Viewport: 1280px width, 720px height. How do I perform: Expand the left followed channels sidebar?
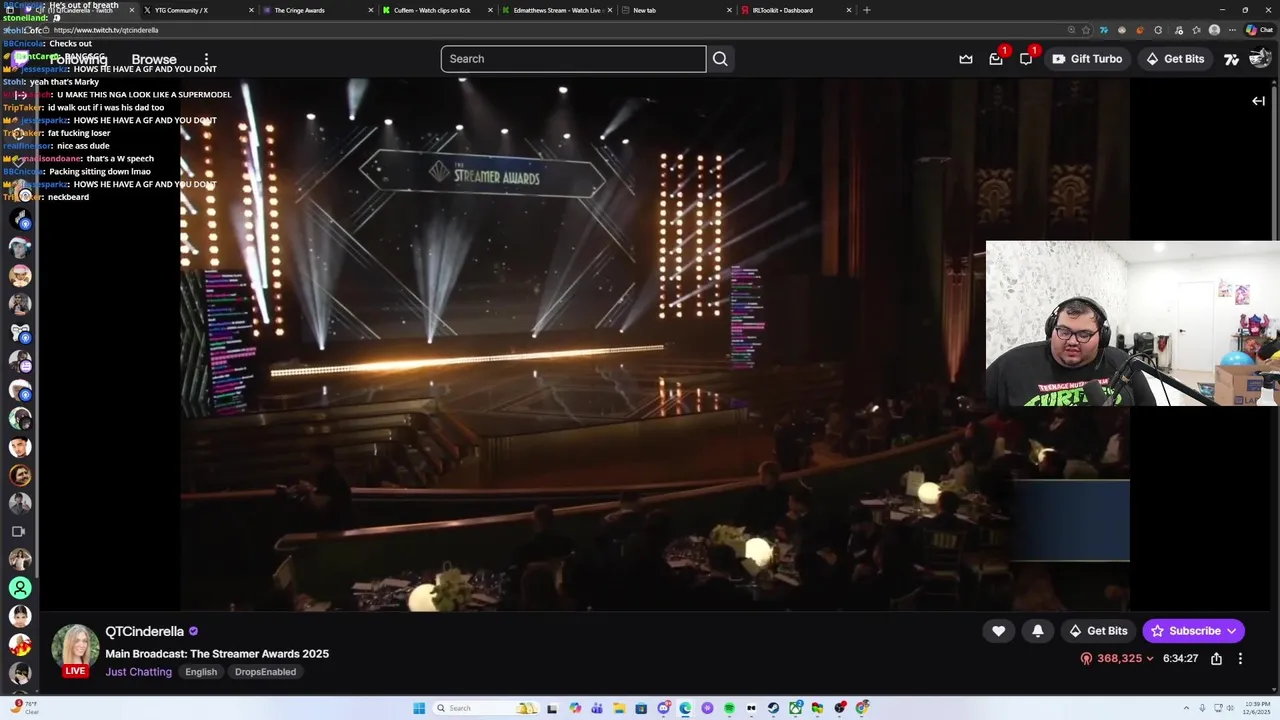tap(20, 95)
